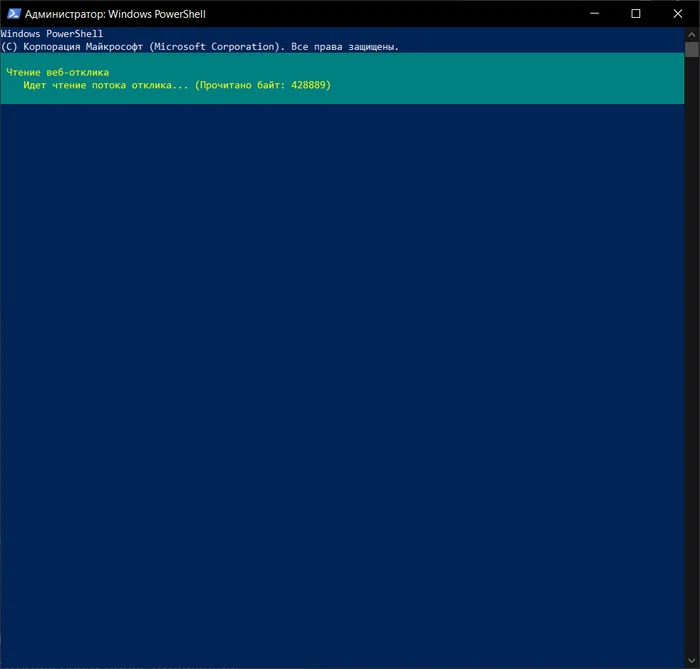The image size is (700, 669).
Task: Click the '(C) Корпорация Майкрософт' text
Action: click(72, 46)
